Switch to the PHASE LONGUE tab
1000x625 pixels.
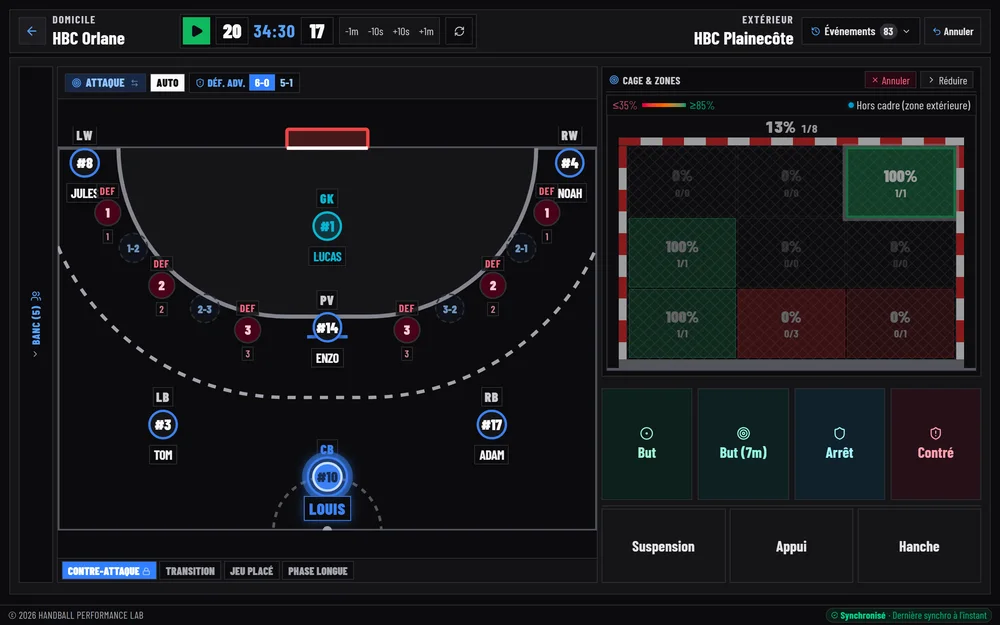click(318, 571)
